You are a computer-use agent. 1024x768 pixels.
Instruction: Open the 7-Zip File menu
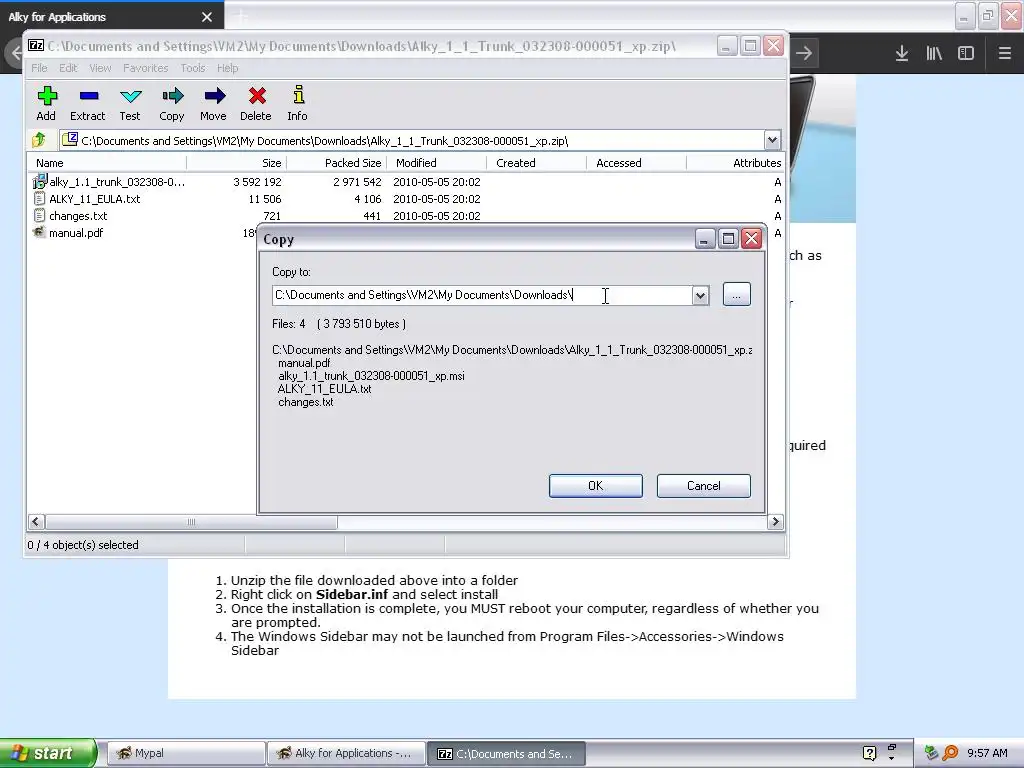(x=39, y=68)
